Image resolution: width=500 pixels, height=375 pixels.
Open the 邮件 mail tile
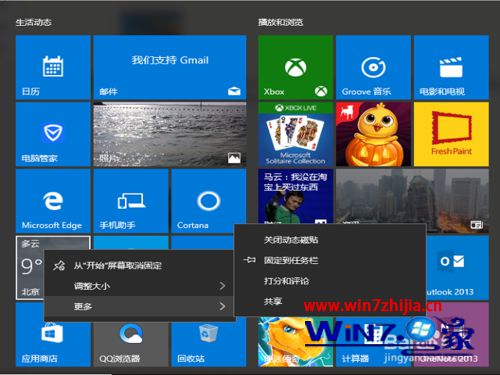(170, 67)
